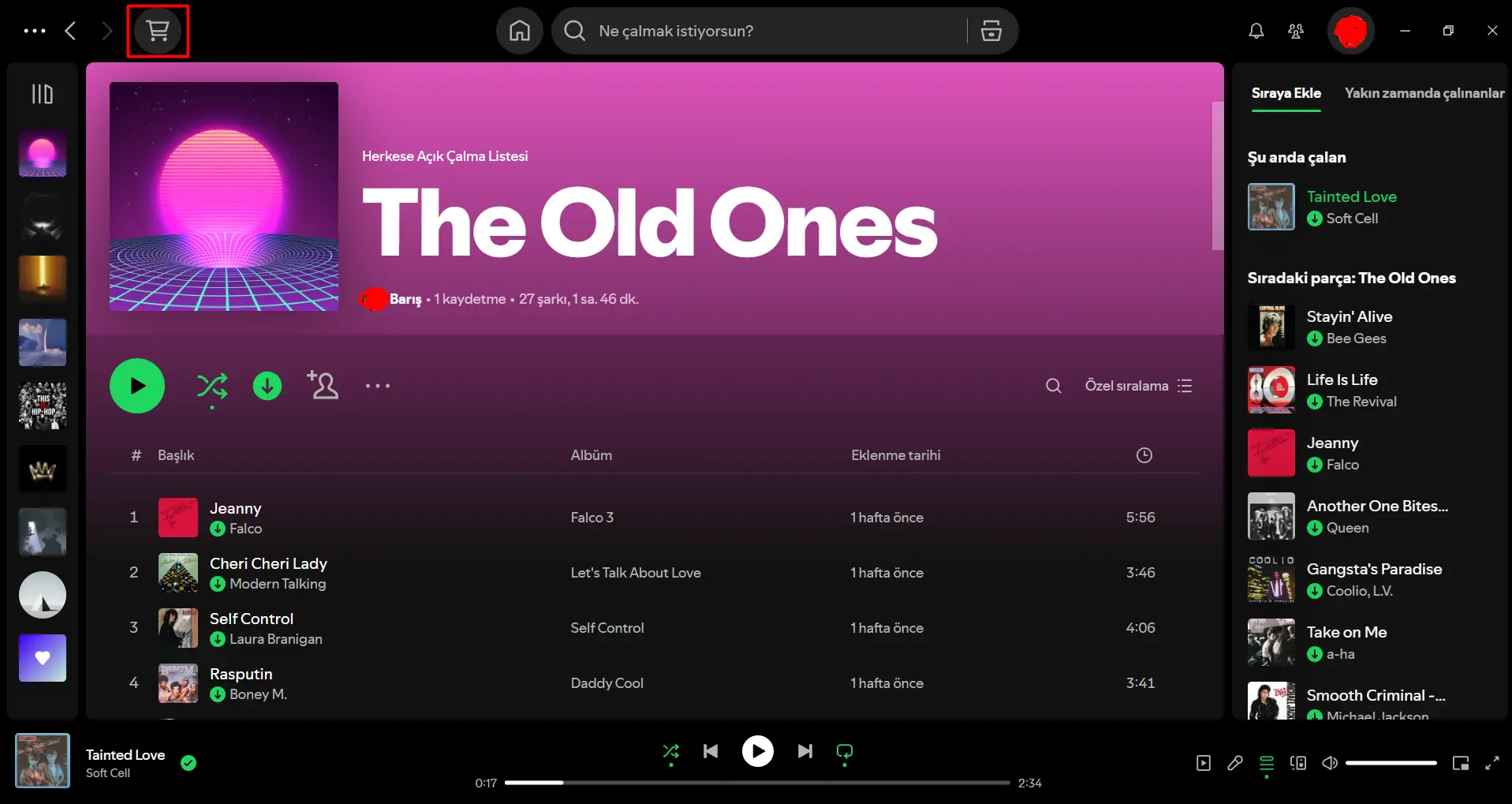Open Queen artist link in queue
This screenshot has height=804, width=1512.
1348,528
